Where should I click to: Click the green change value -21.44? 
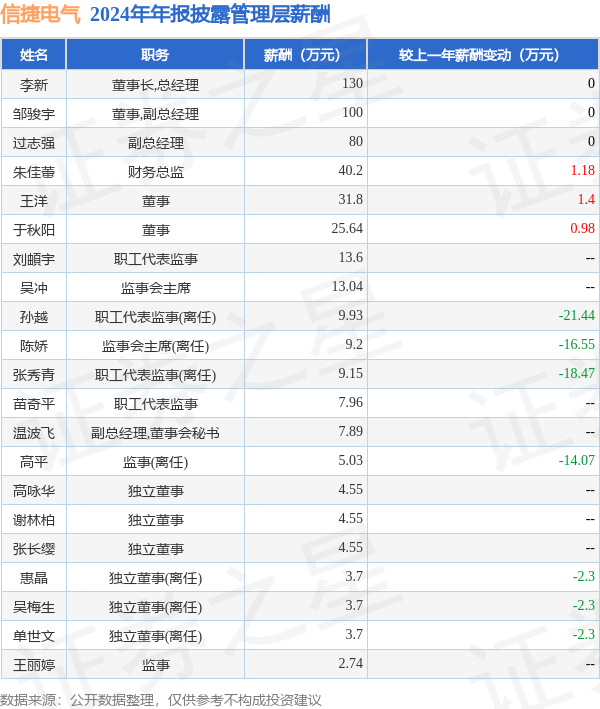(576, 315)
